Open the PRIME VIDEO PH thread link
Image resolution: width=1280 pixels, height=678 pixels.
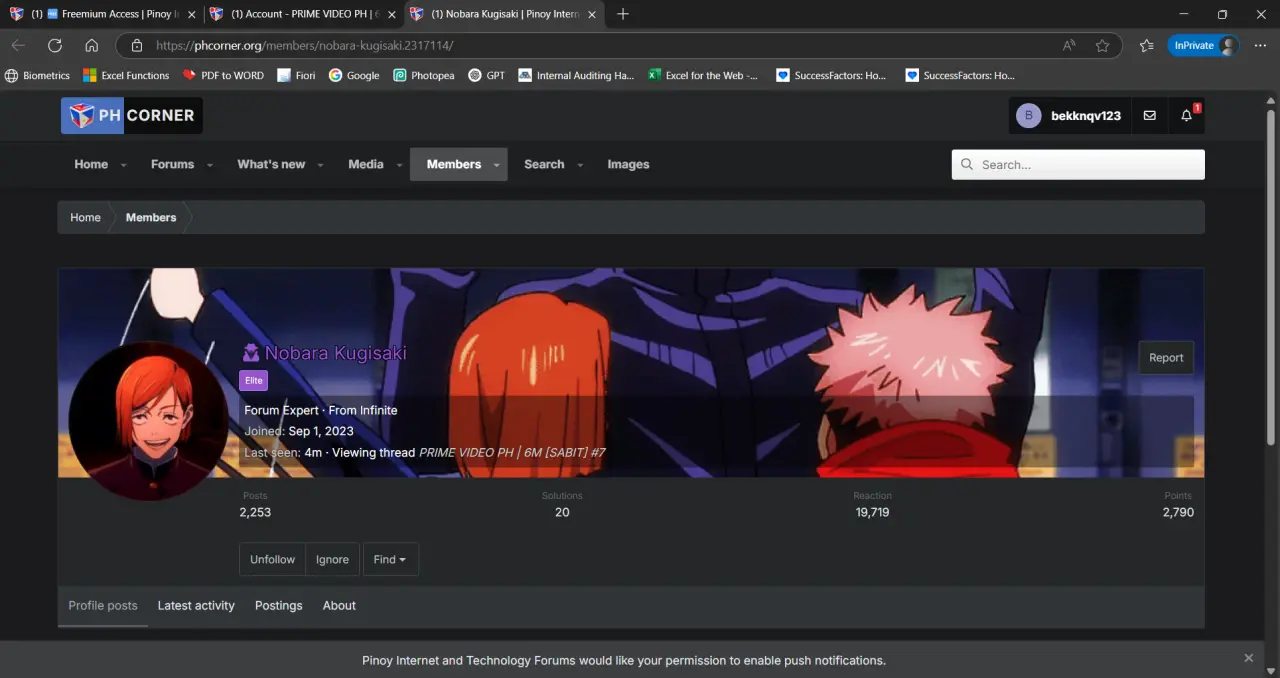click(512, 452)
